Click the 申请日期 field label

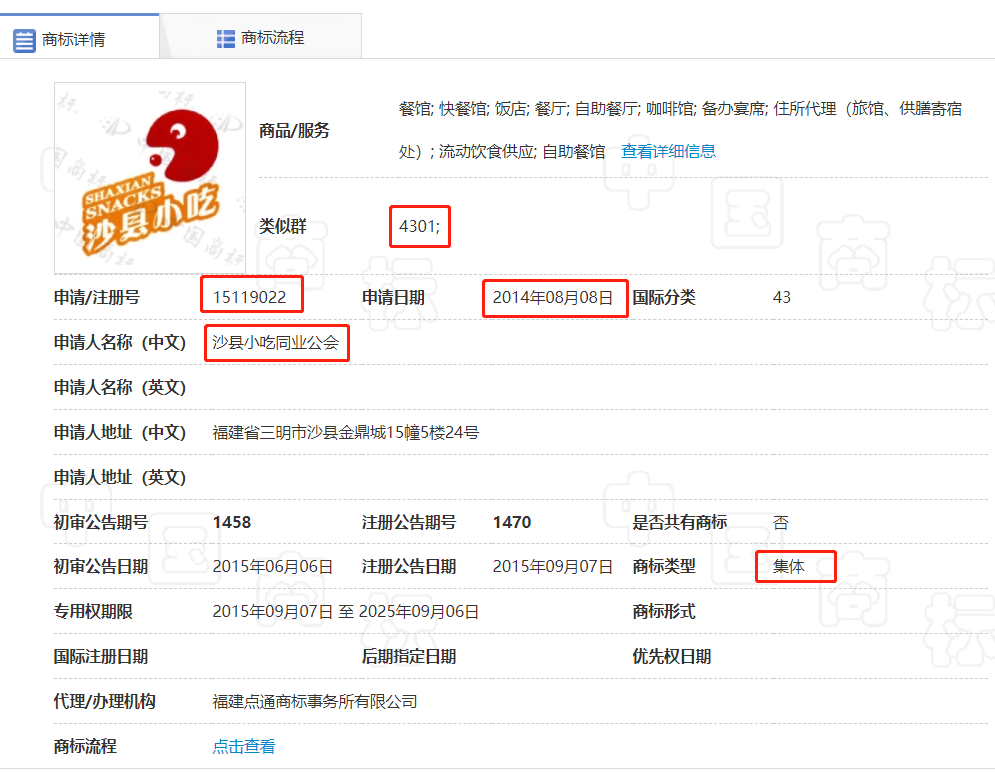(x=393, y=297)
